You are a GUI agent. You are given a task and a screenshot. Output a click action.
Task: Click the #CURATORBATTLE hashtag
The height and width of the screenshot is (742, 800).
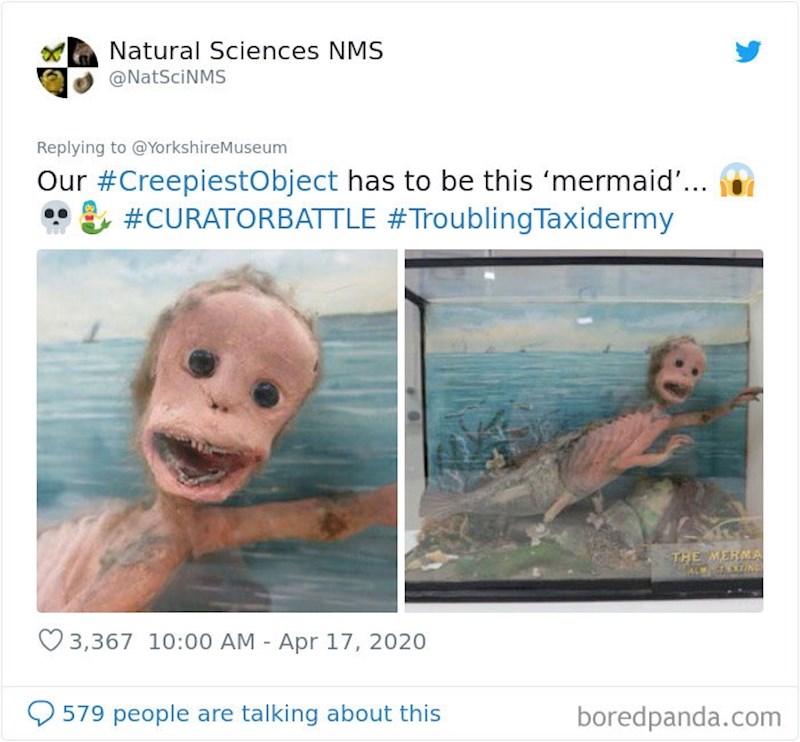point(249,218)
